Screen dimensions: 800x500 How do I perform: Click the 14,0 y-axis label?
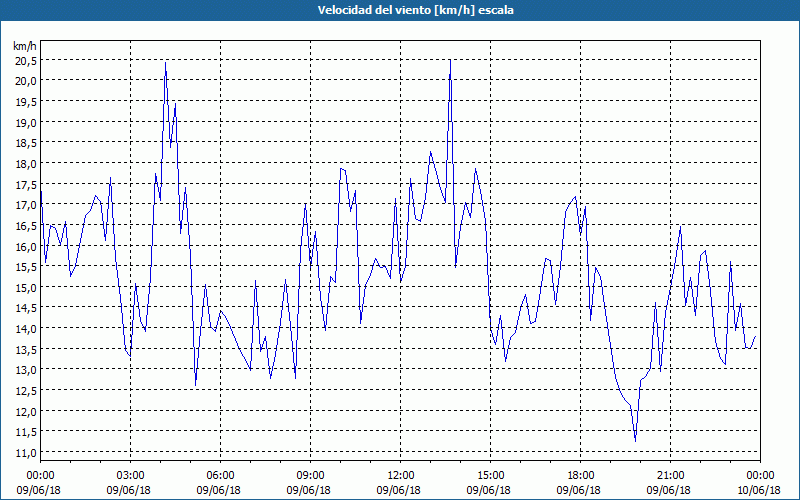(x=25, y=329)
